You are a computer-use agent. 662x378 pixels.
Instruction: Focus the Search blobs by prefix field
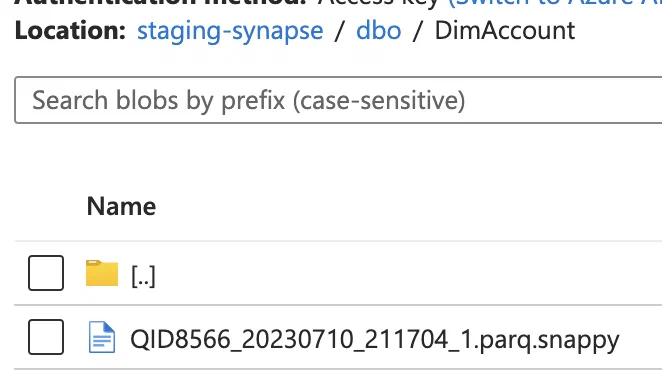tap(338, 100)
